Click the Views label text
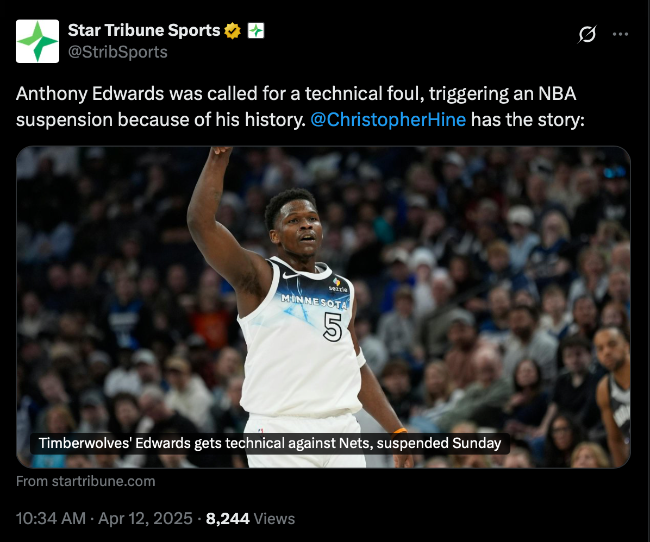This screenshot has width=650, height=542. pyautogui.click(x=274, y=519)
